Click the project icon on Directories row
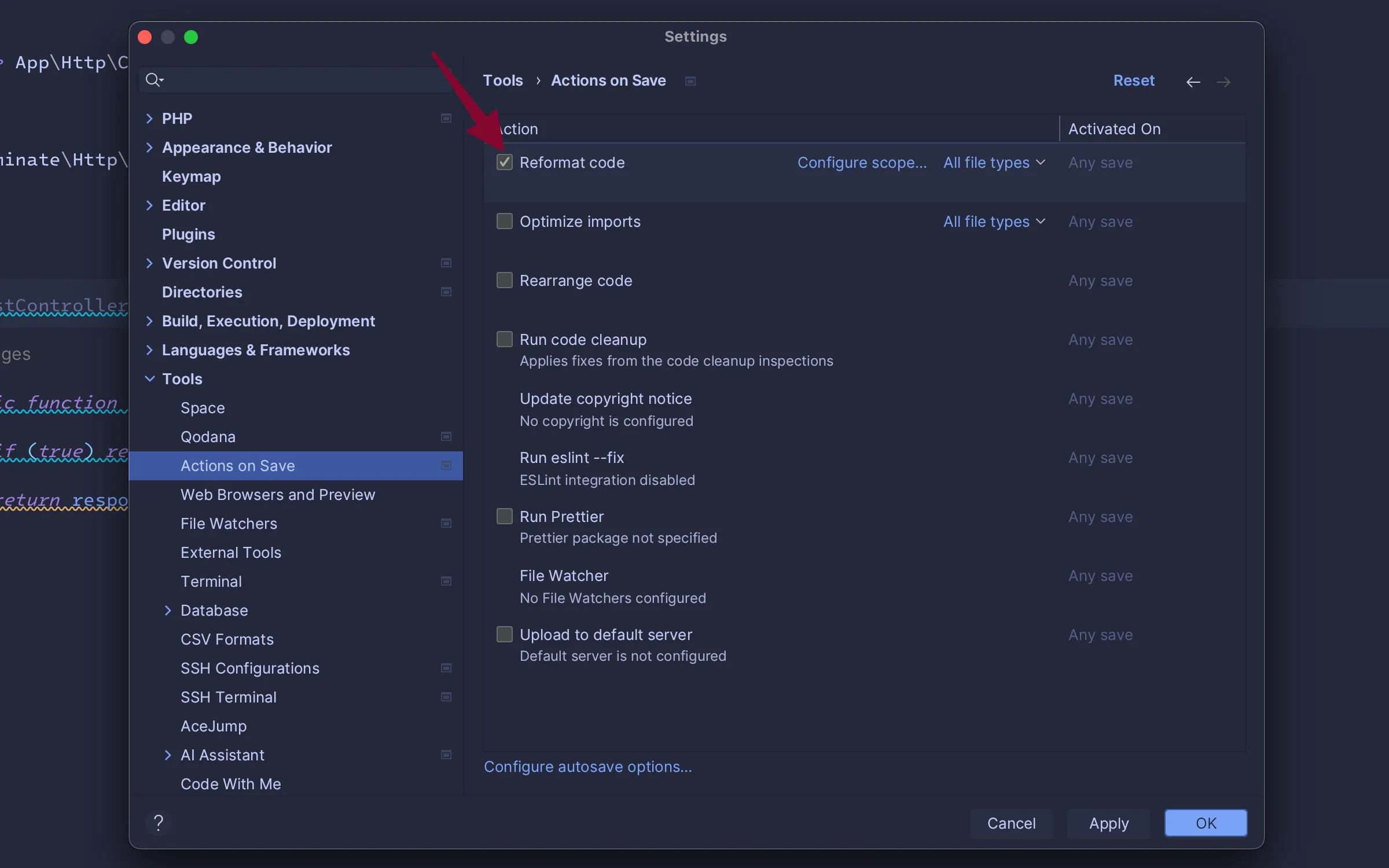The image size is (1389, 868). coord(446,292)
